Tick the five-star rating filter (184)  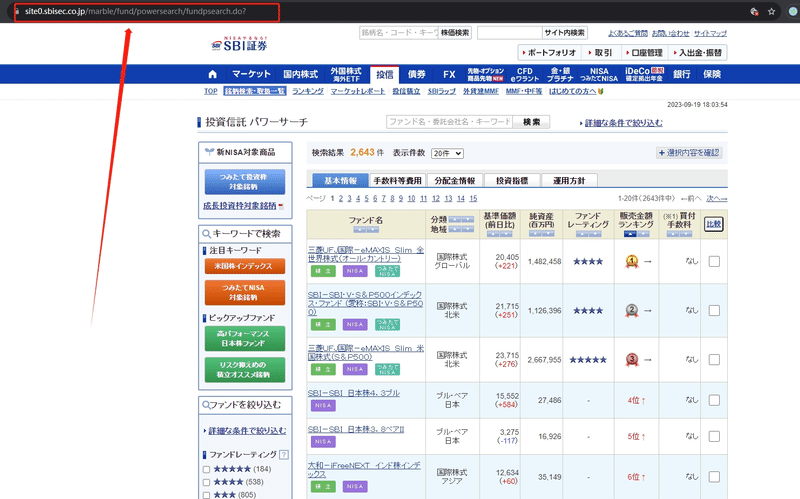point(207,469)
